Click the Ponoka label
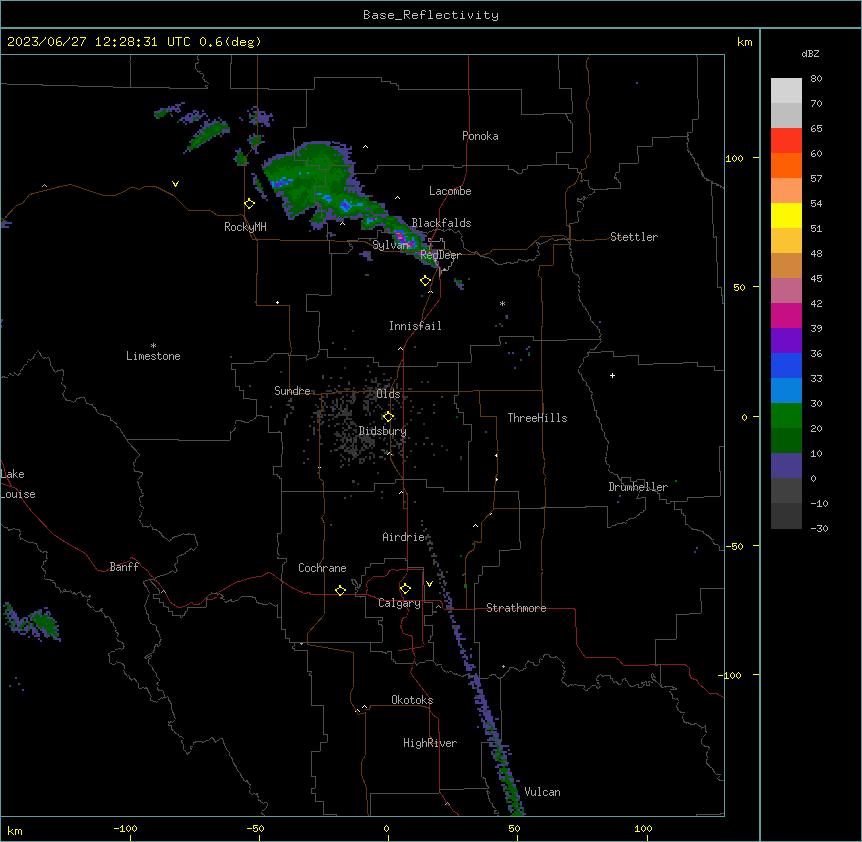 [x=480, y=136]
